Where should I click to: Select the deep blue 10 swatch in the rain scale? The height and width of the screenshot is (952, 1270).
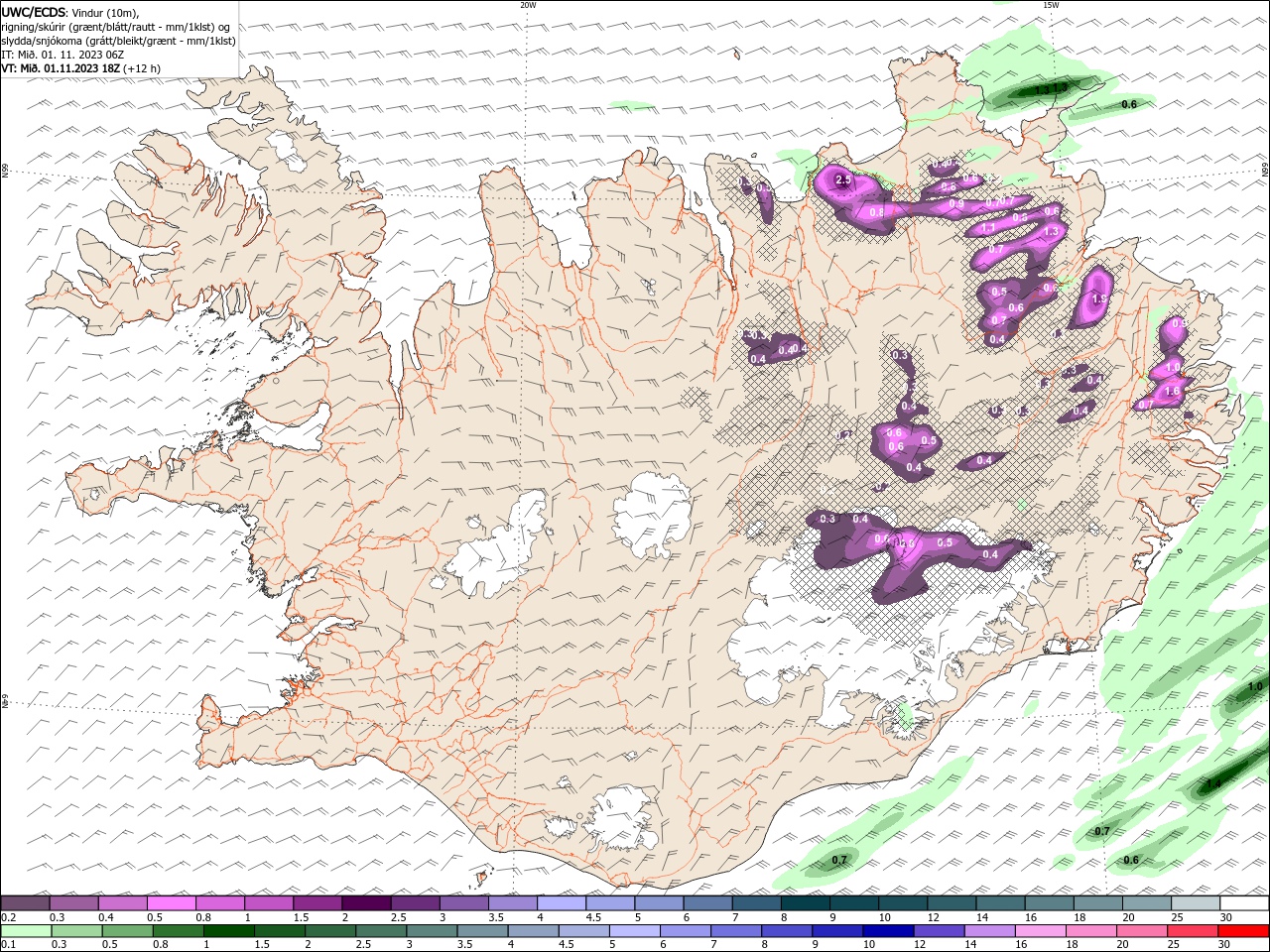pyautogui.click(x=888, y=931)
